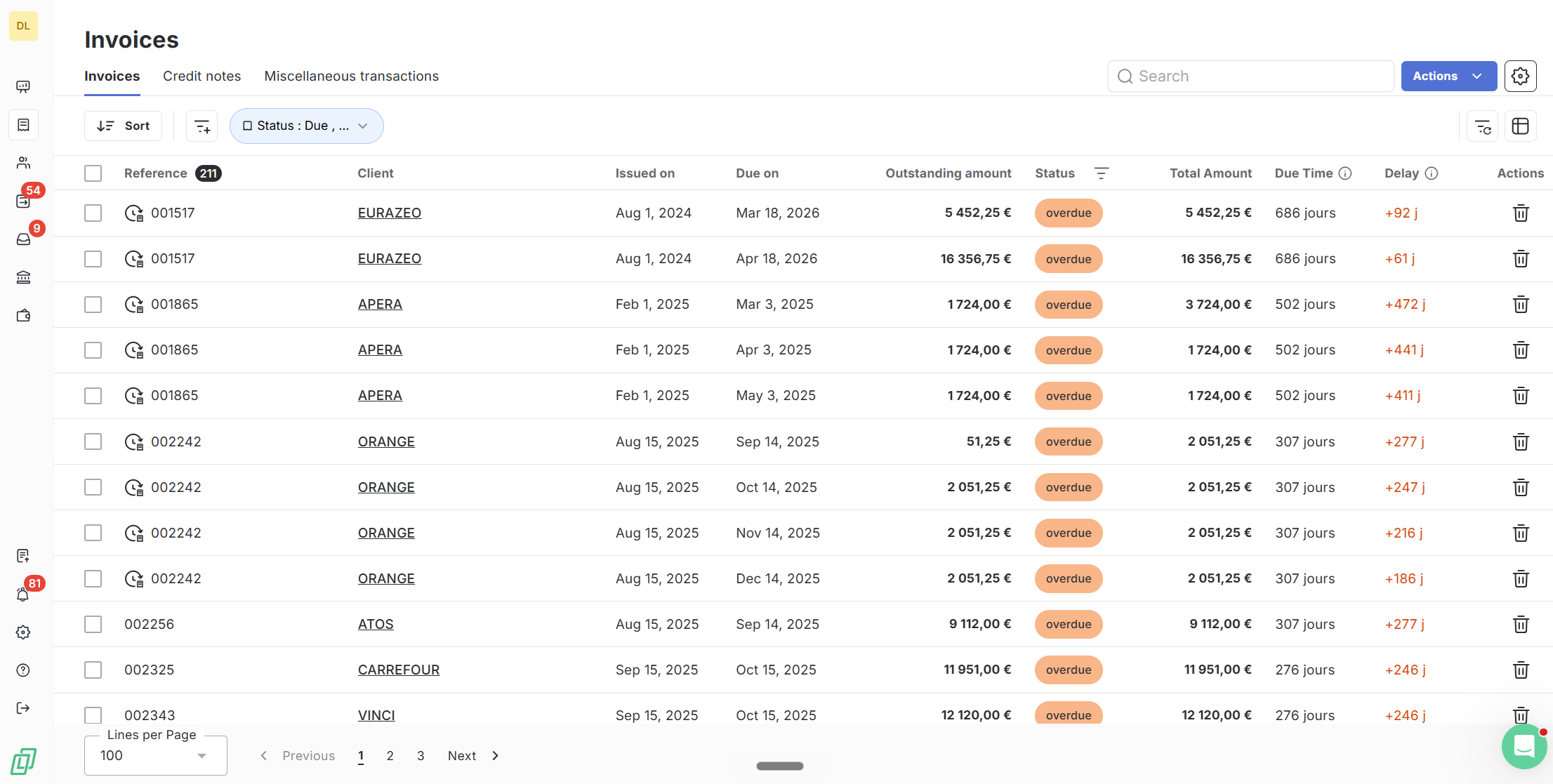1553x784 pixels.
Task: Click the green app logo at bottom left
Action: (23, 761)
